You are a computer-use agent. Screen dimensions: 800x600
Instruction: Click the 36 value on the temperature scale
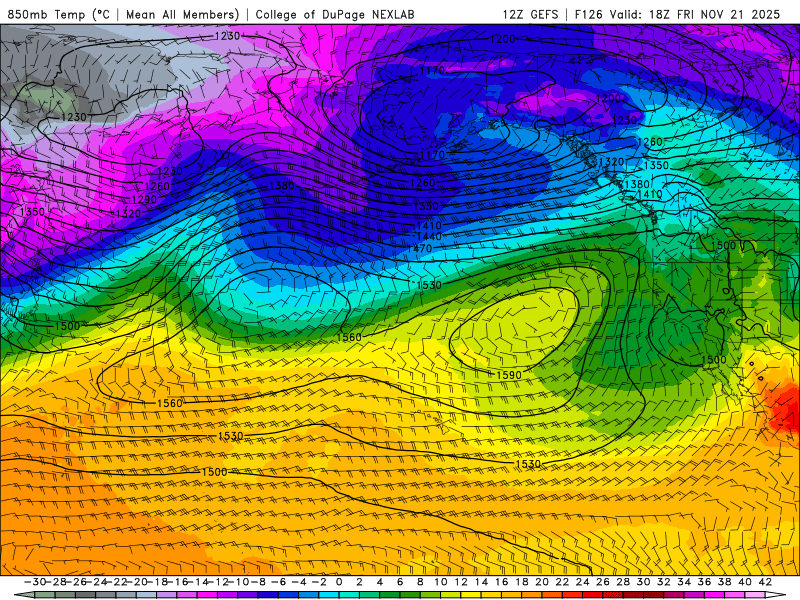click(x=704, y=582)
